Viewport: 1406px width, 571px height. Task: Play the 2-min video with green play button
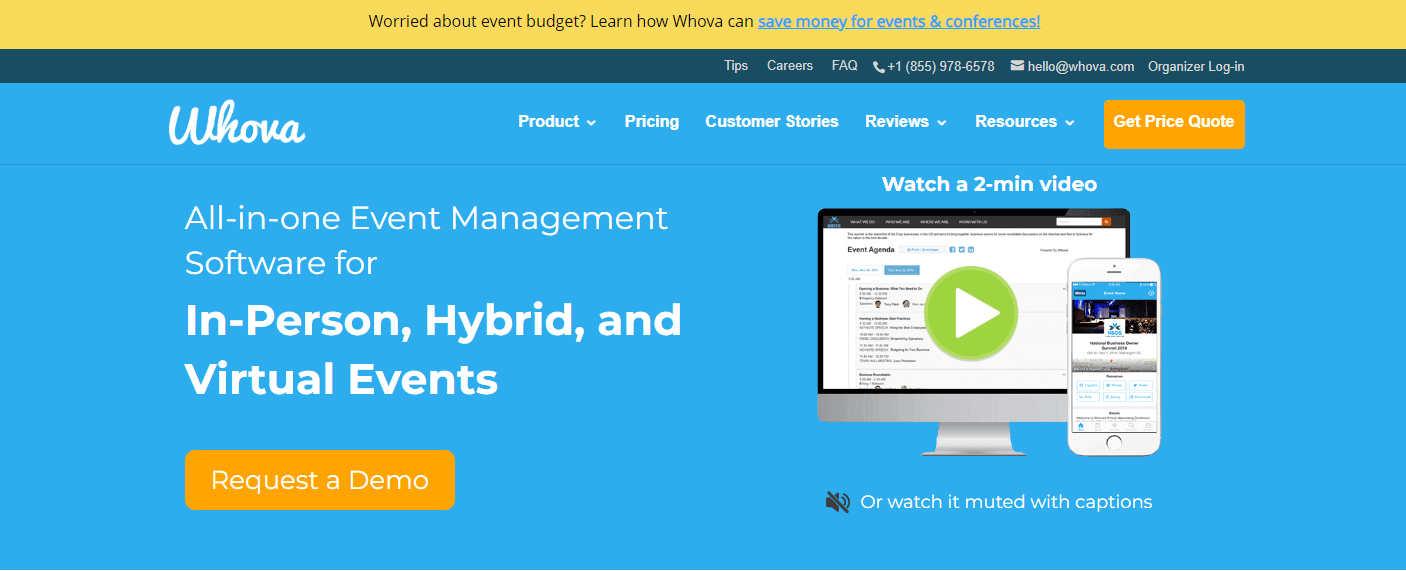click(x=970, y=314)
